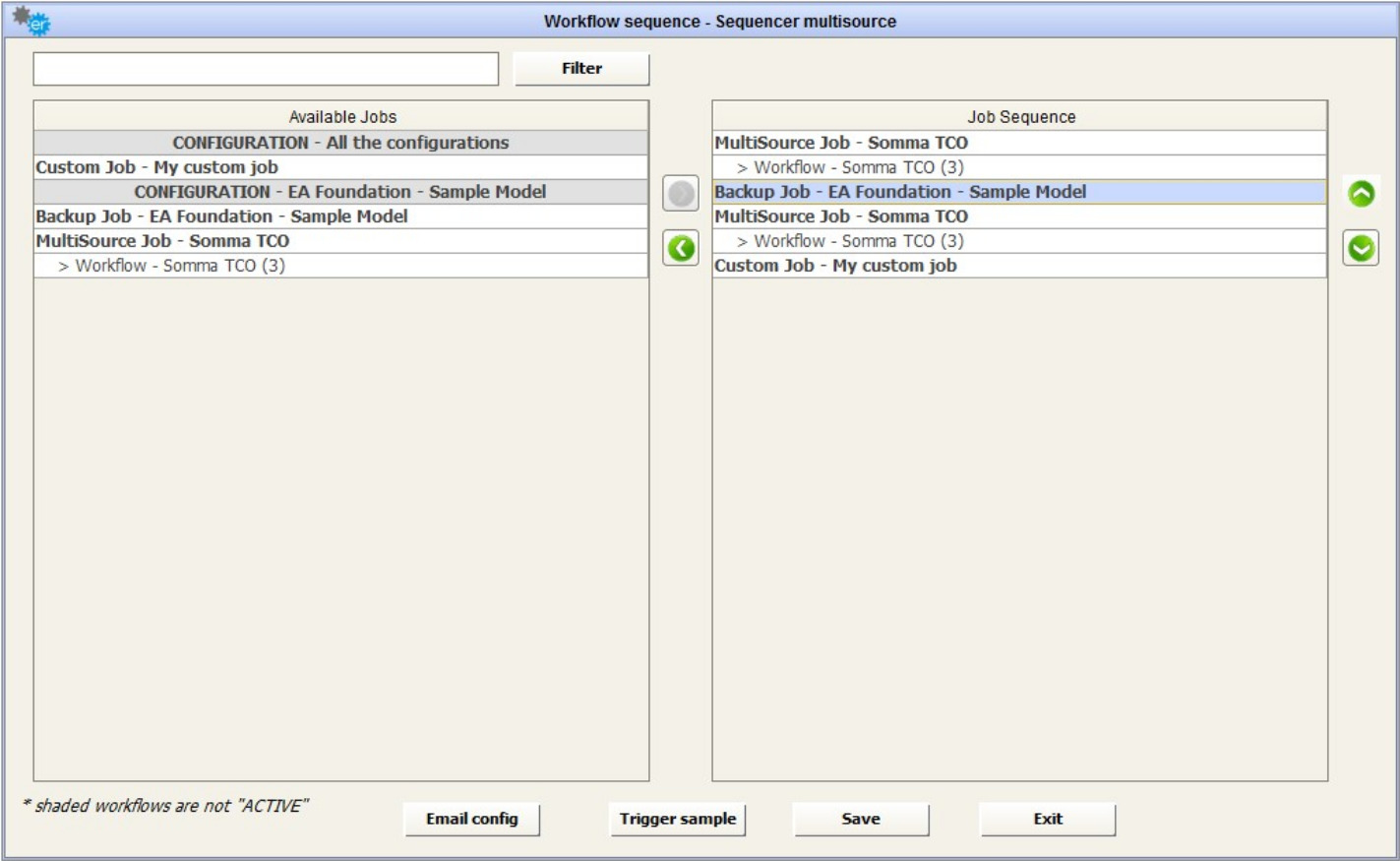Select MultiSource Job row above Backup Job in Job Sequence
The image size is (1400, 861).
pyautogui.click(x=1019, y=143)
